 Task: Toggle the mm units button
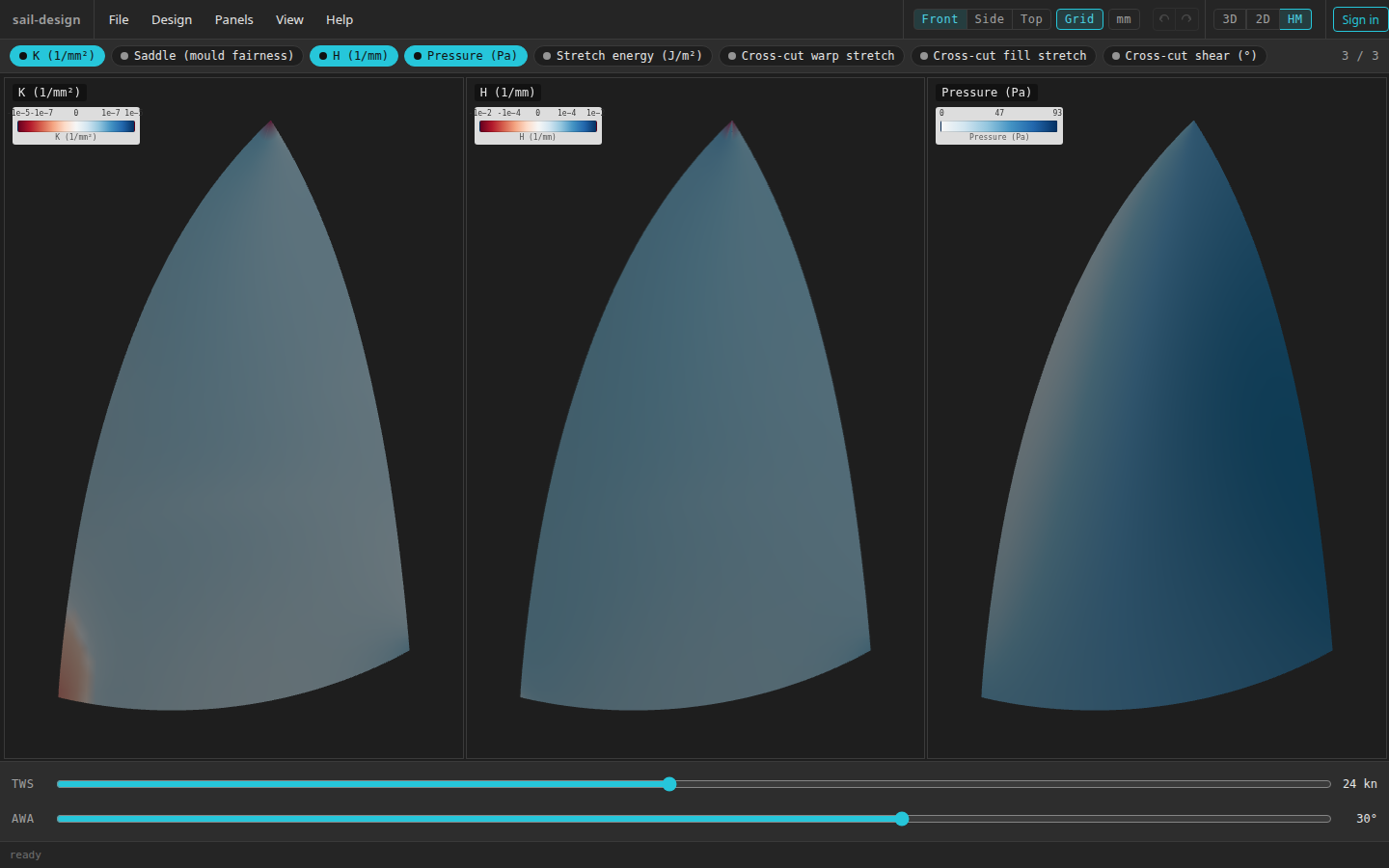pyautogui.click(x=1124, y=19)
